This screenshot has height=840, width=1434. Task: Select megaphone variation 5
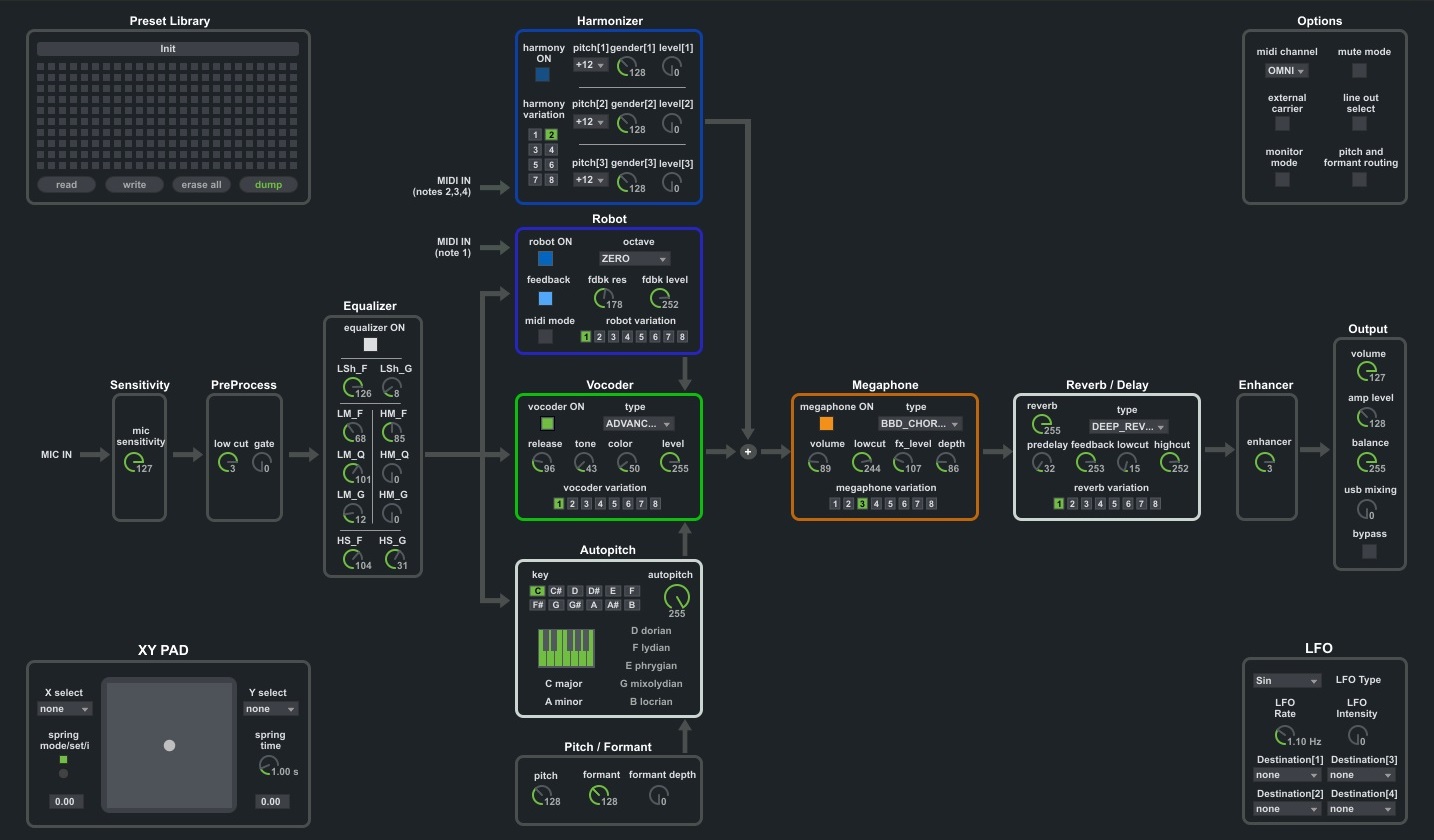[890, 504]
